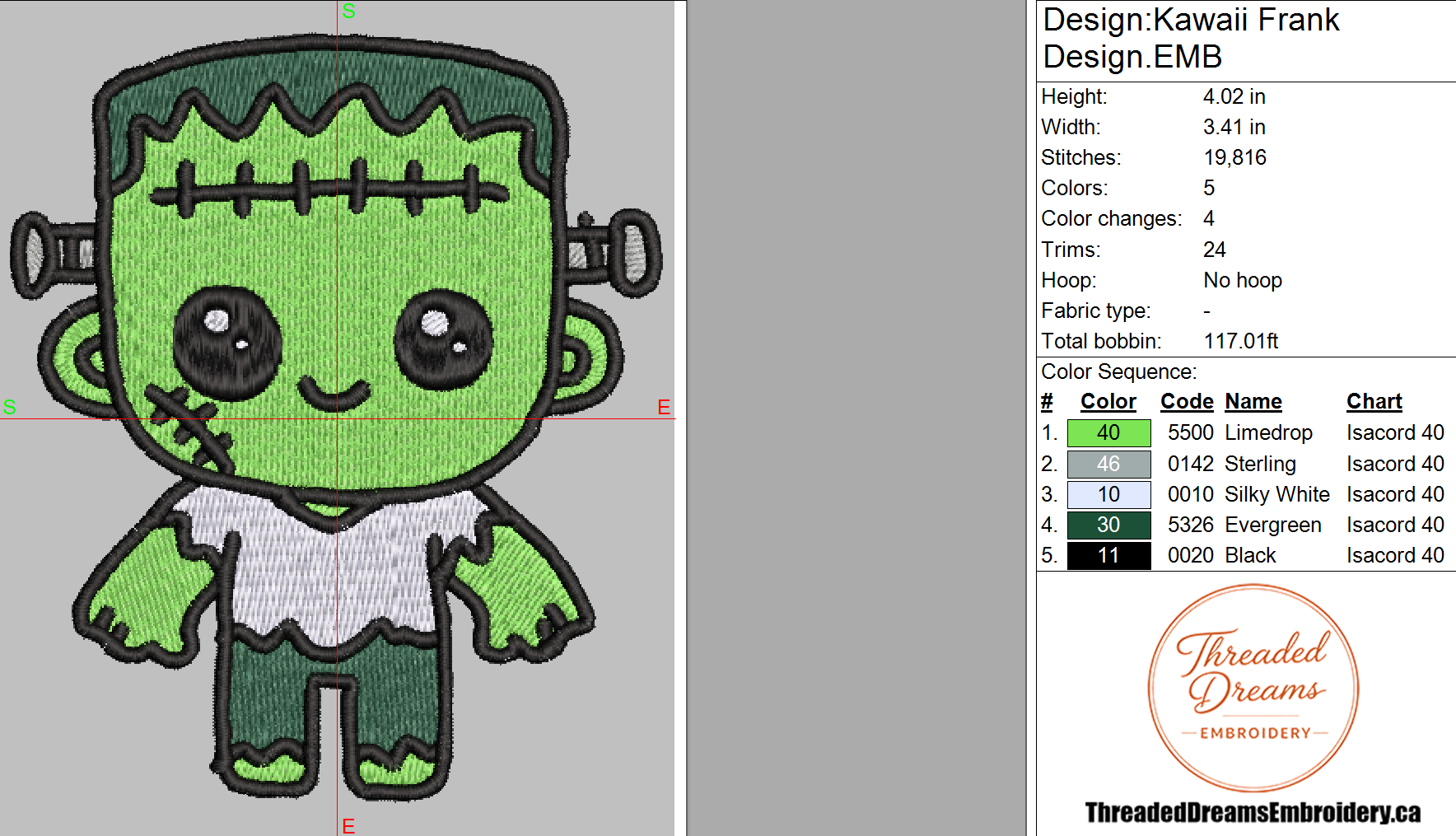1456x836 pixels.
Task: Click the Sterling color swatch labeled 46
Action: [1108, 465]
